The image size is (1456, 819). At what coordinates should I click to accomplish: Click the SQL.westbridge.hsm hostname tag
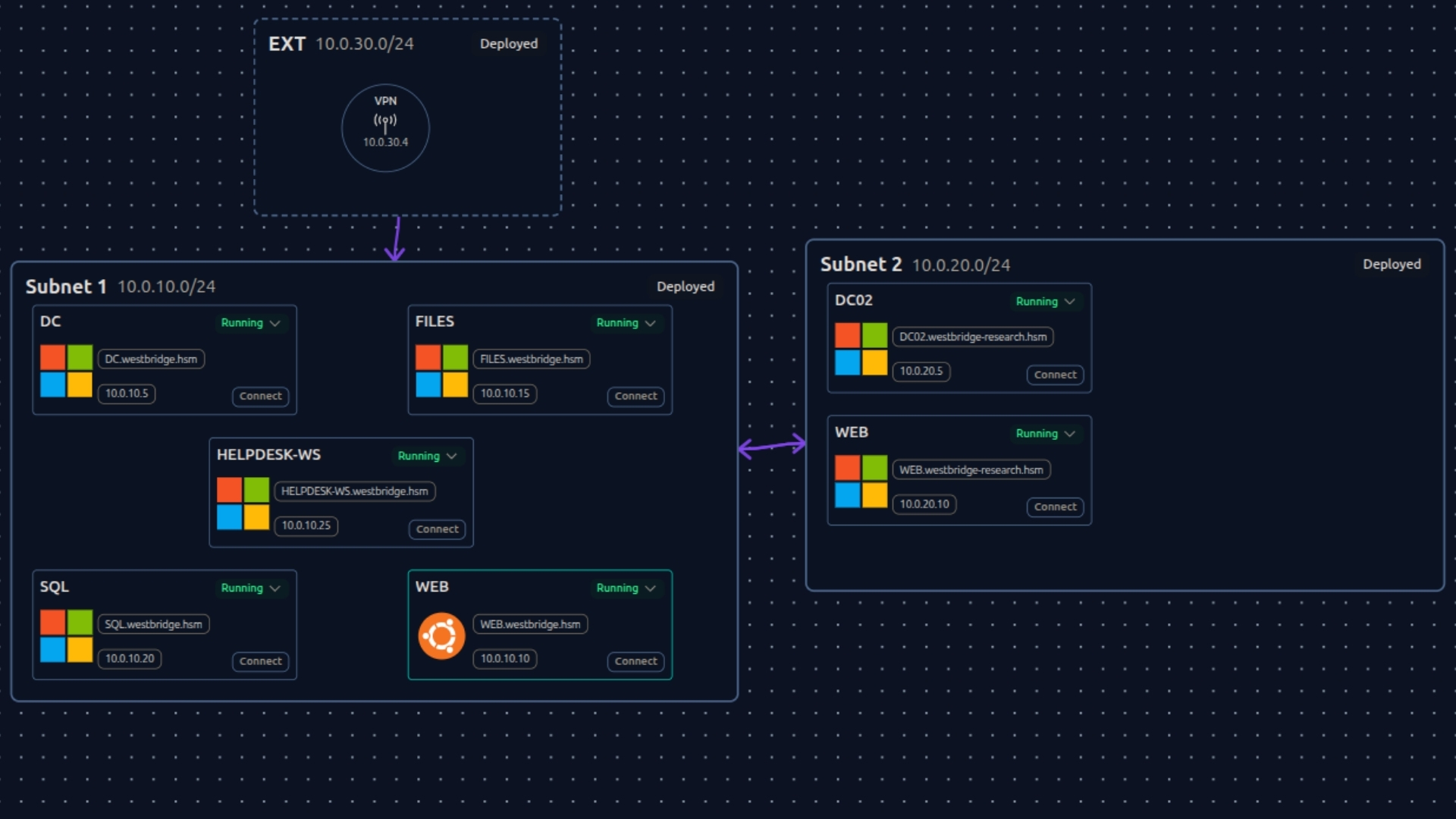point(153,625)
